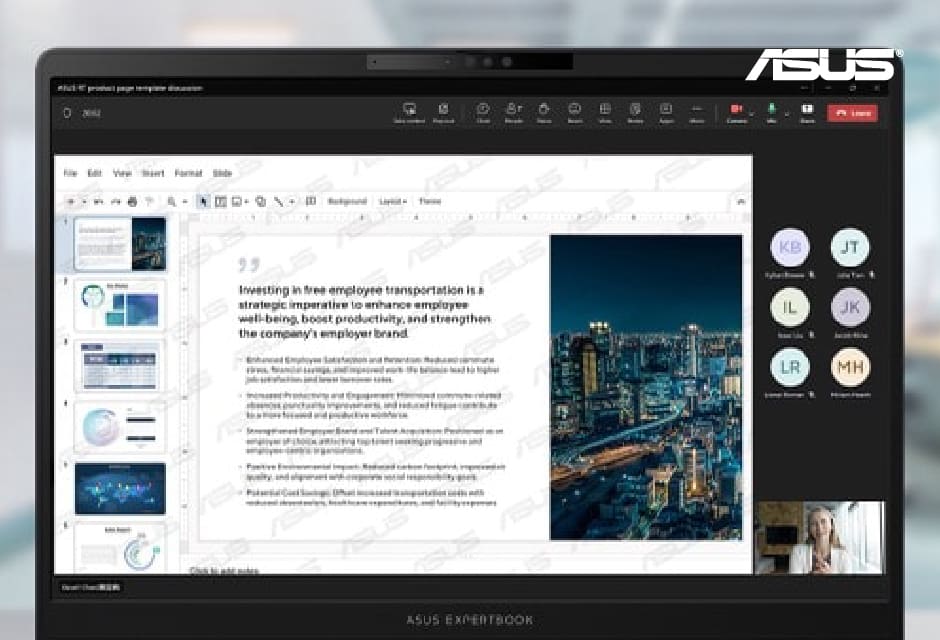Select the world map slide thumbnail

click(x=120, y=488)
